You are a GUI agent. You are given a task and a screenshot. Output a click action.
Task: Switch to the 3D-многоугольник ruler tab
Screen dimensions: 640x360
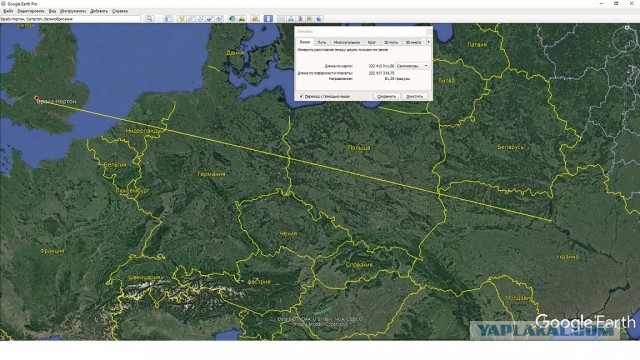point(413,42)
